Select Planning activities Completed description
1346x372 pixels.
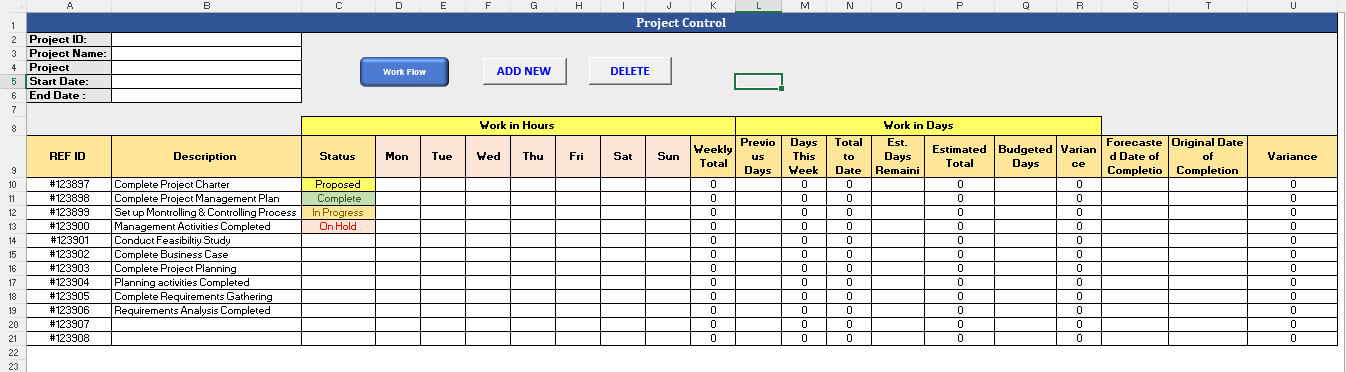pyautogui.click(x=206, y=282)
